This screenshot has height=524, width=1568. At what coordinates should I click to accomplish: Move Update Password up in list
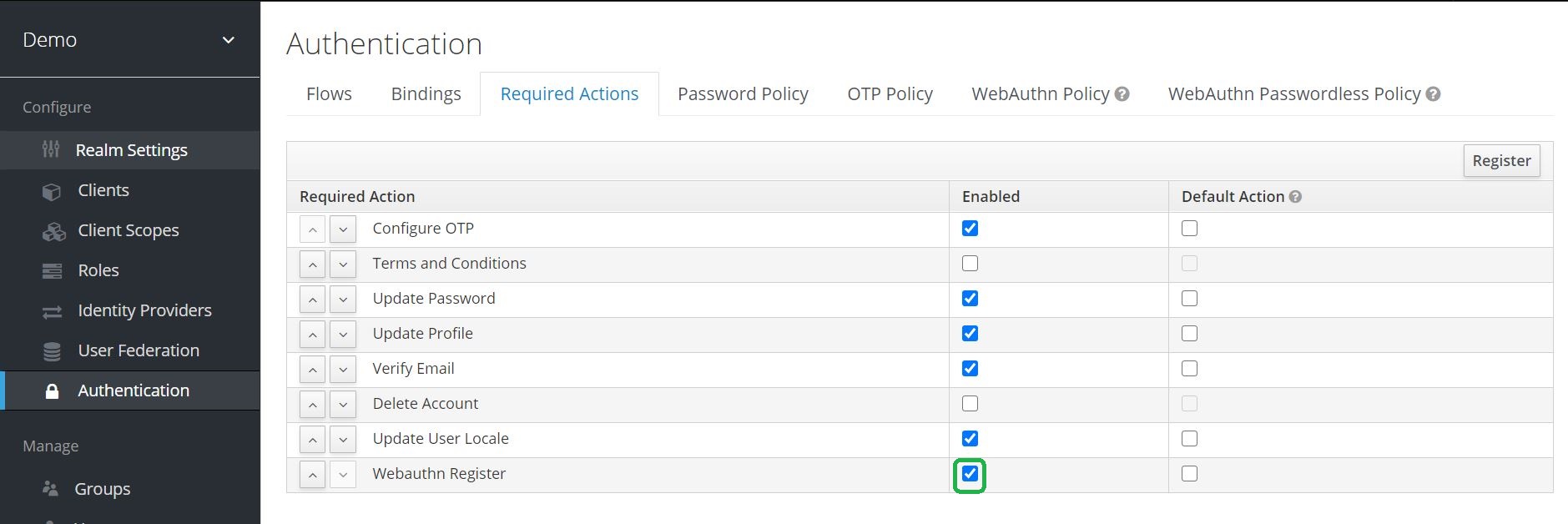312,299
